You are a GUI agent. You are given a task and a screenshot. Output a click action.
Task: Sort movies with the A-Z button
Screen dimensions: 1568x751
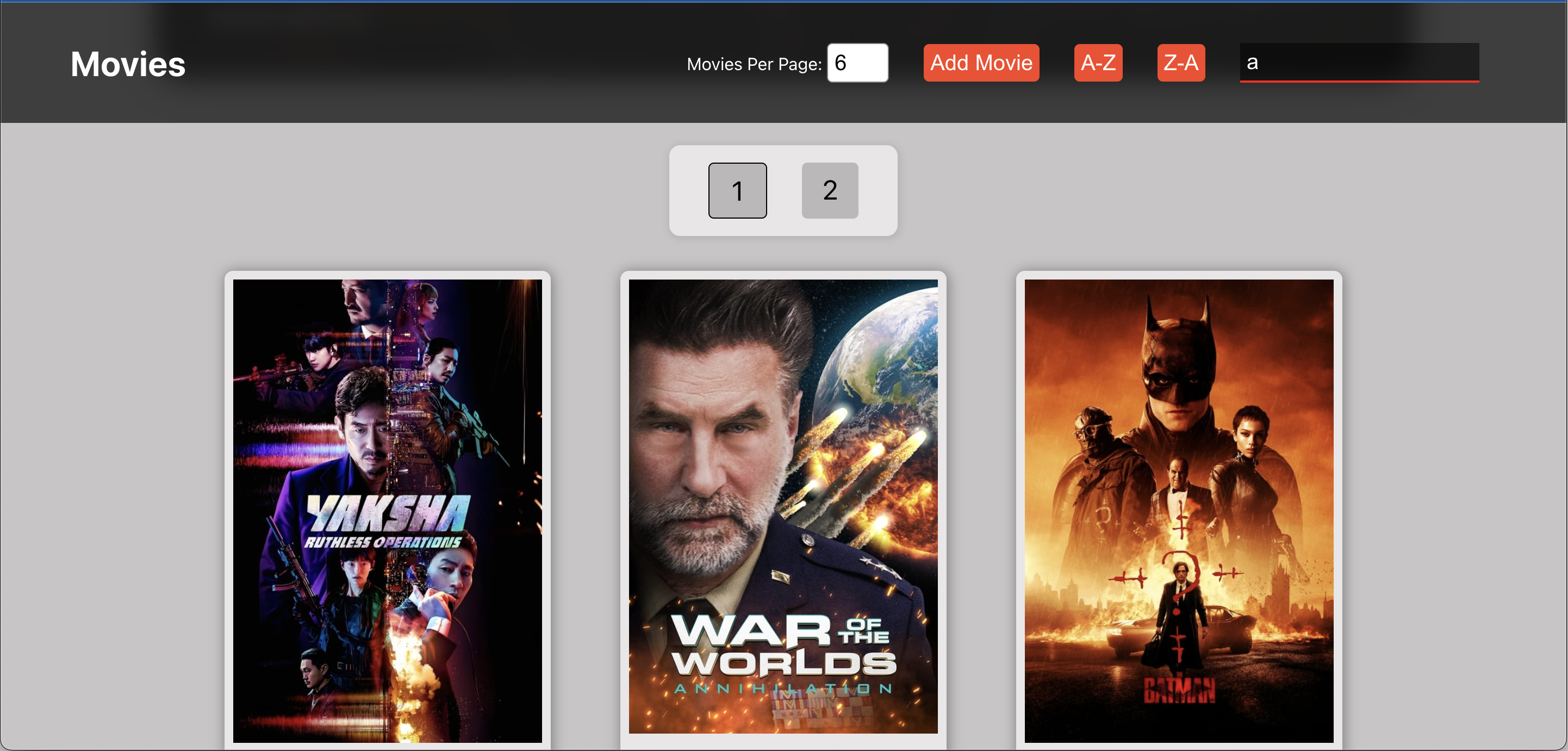pos(1098,63)
